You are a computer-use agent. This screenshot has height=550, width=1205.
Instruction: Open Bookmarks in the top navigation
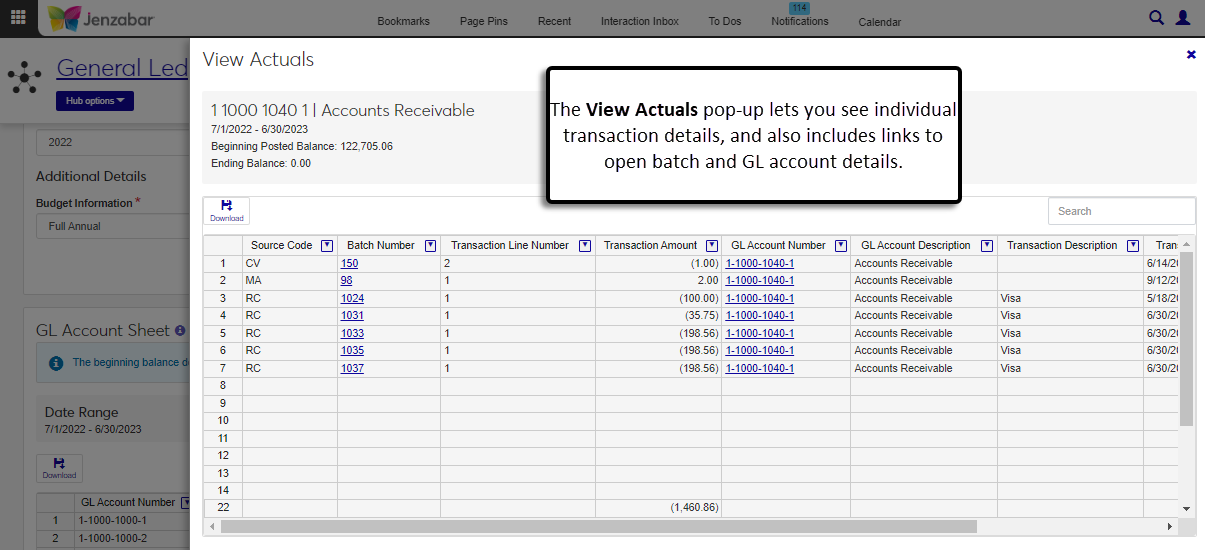click(x=403, y=21)
